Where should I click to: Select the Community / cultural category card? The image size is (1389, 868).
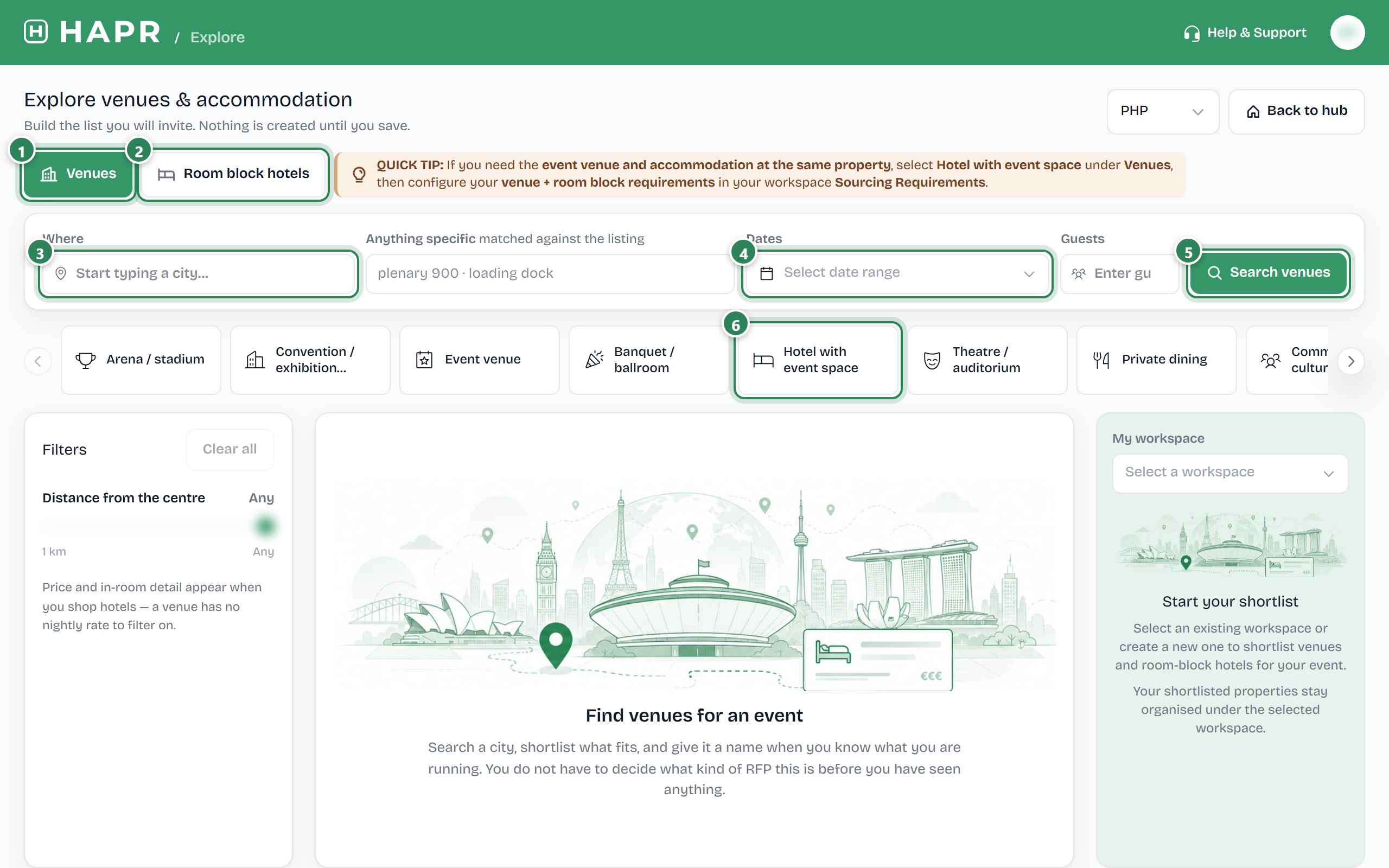(1287, 360)
